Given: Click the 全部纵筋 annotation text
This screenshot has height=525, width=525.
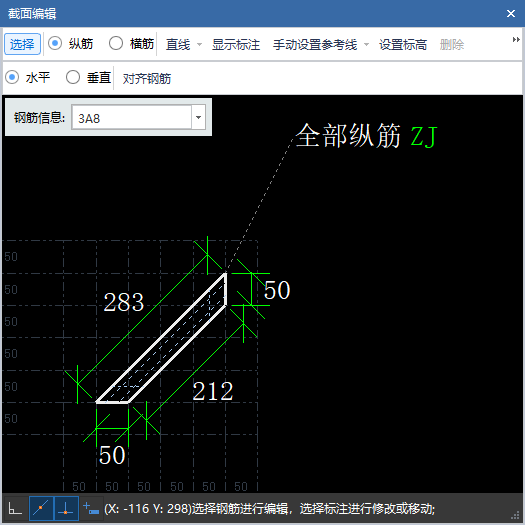Looking at the screenshot, I should (x=348, y=136).
